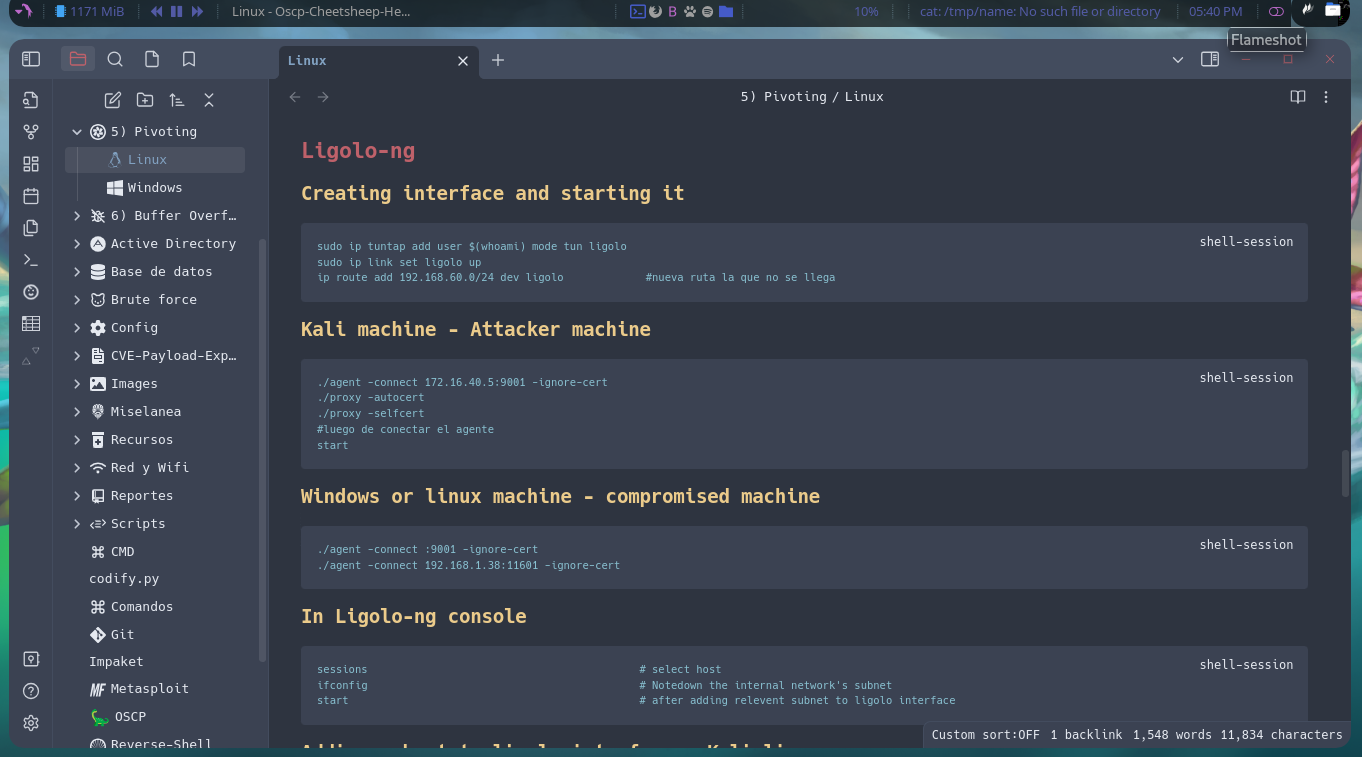Open today's daily note calendar icon

point(31,196)
